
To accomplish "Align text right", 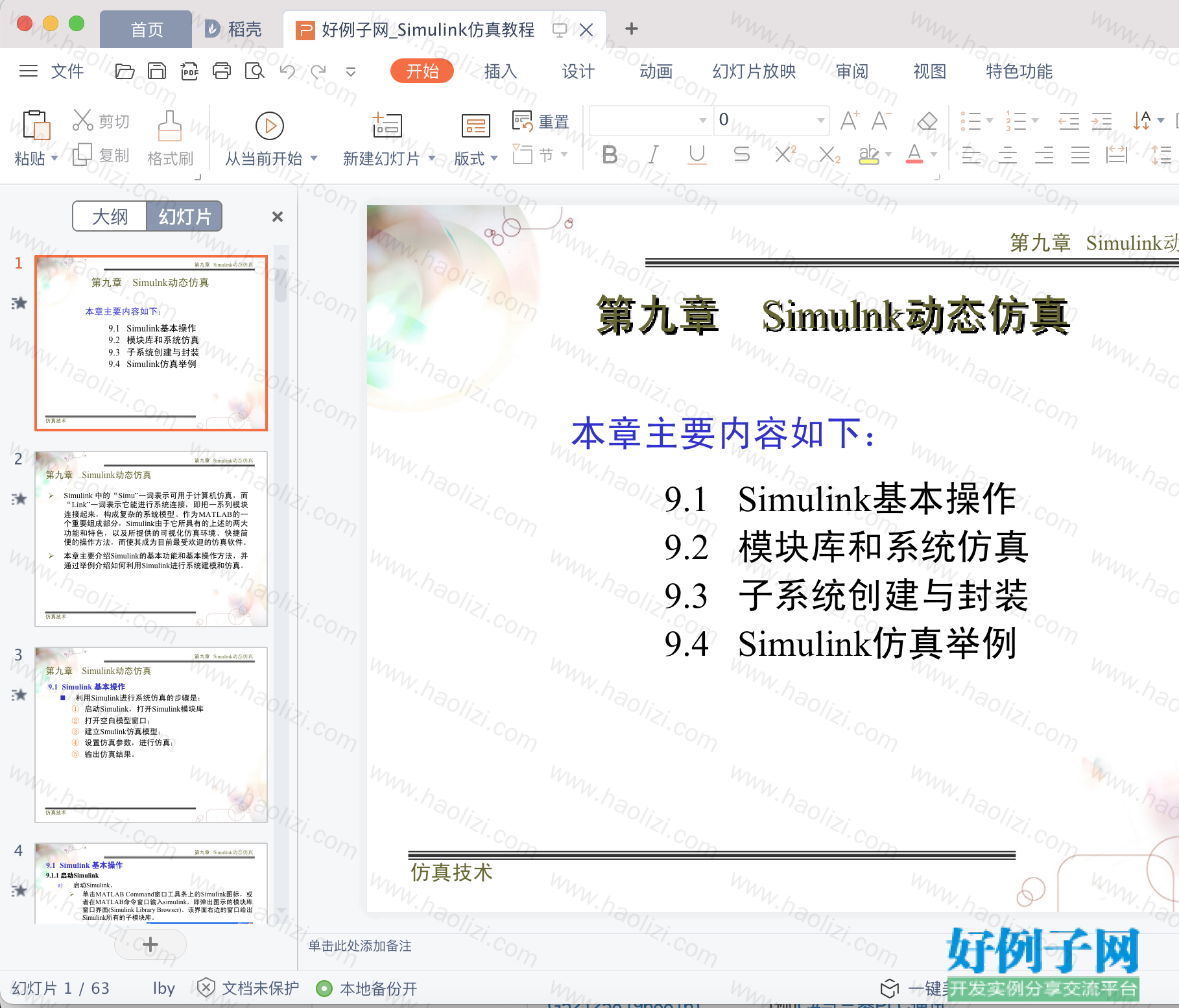I will pos(1043,155).
